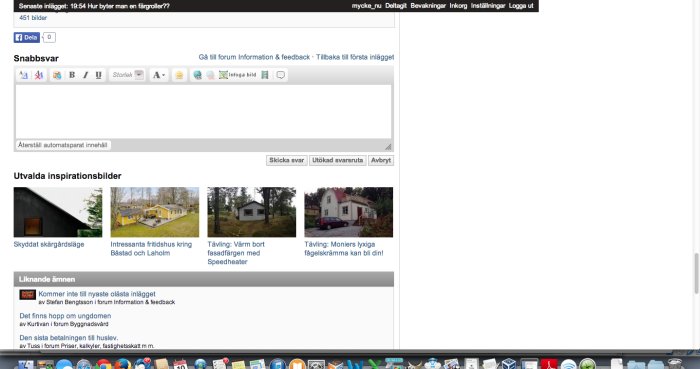Open Kommer inte till nyaste olästa inlägget
This screenshot has height=369, width=700.
(97, 294)
